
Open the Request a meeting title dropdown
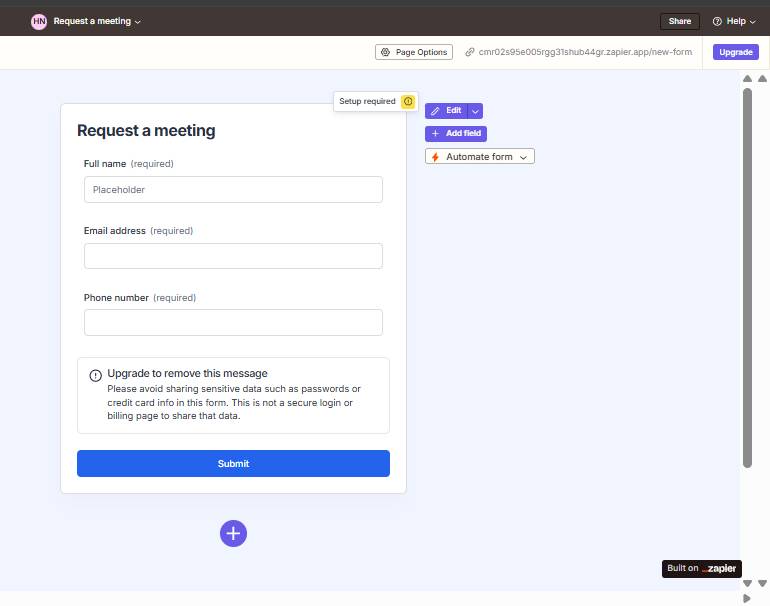(x=97, y=21)
